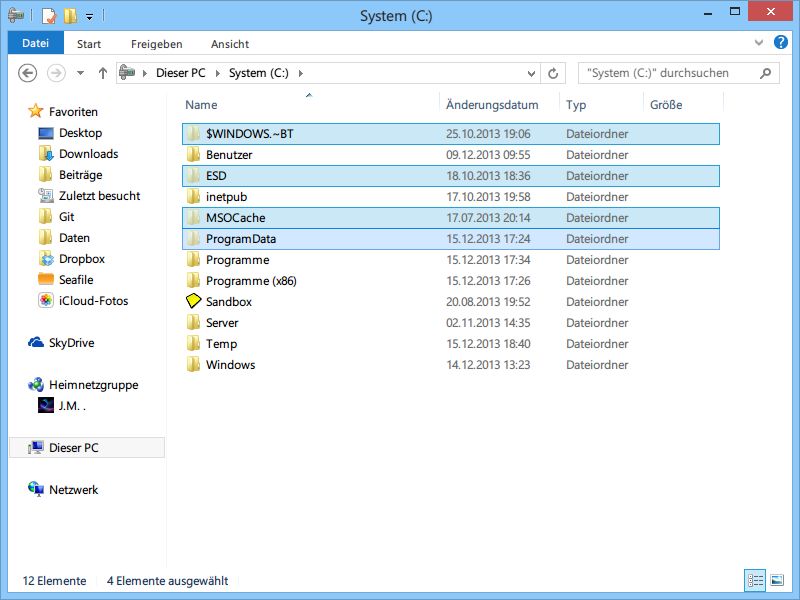800x600 pixels.
Task: Click the date 20.08.2013 19:52 of Sandbox
Action: coord(488,302)
